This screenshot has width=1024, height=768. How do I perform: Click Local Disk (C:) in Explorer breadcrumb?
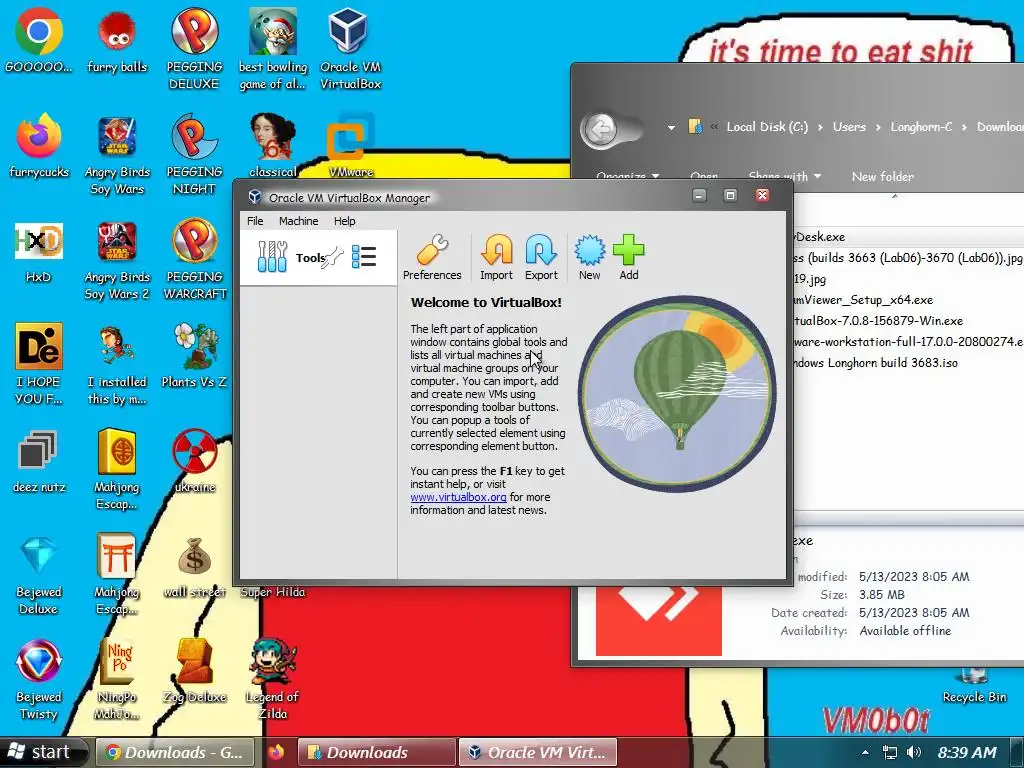point(767,127)
